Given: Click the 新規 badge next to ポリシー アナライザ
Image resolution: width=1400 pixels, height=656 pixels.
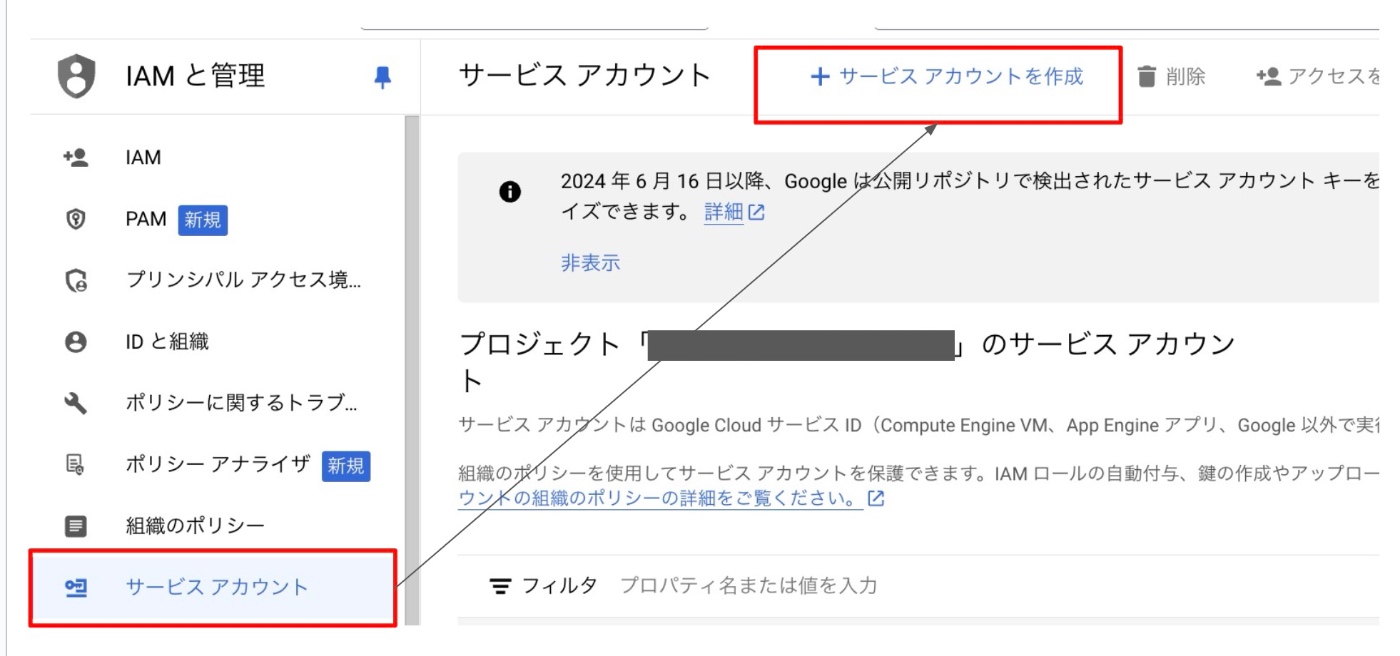Looking at the screenshot, I should [x=346, y=465].
